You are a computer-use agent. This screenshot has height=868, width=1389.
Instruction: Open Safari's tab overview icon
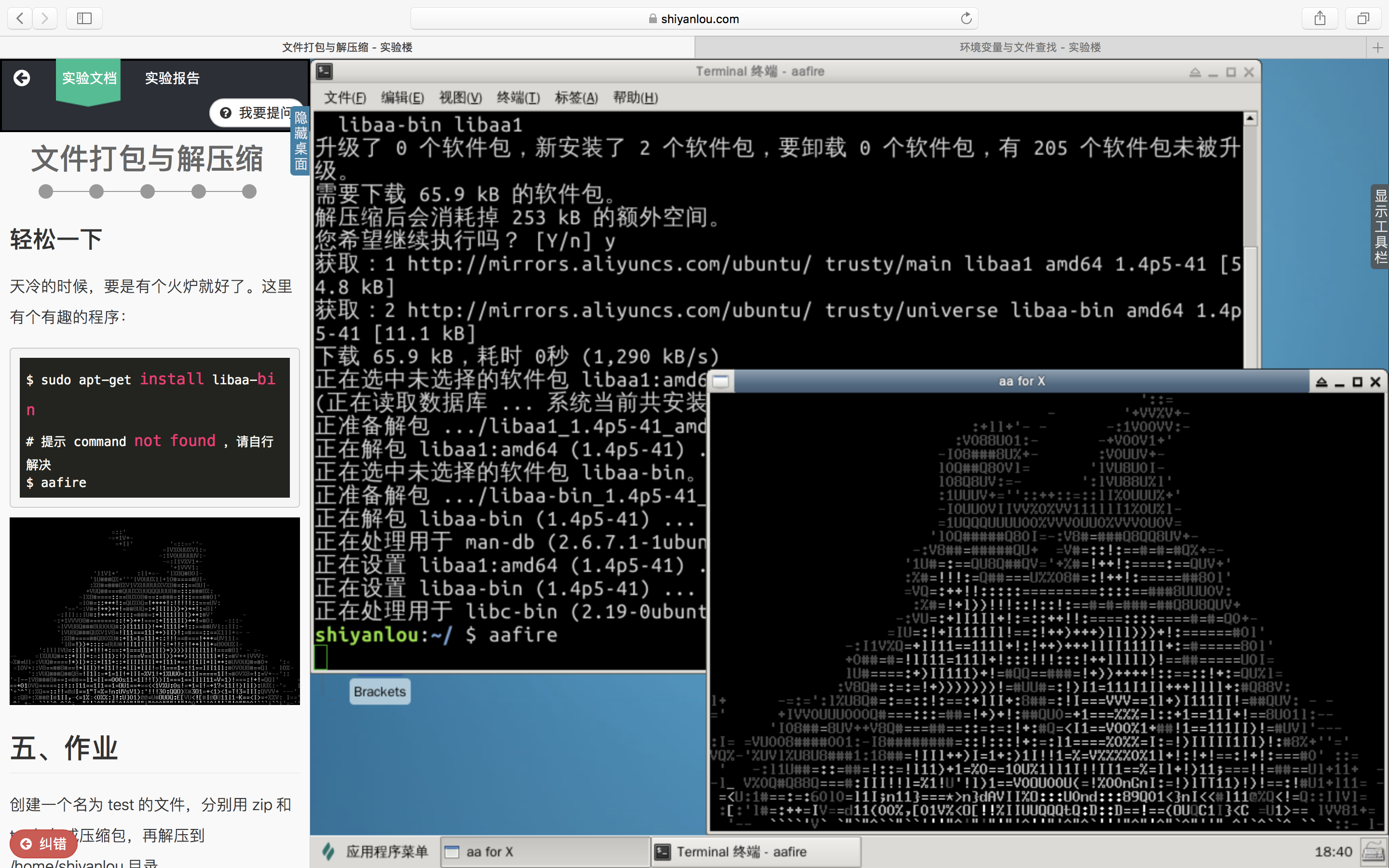1363,18
